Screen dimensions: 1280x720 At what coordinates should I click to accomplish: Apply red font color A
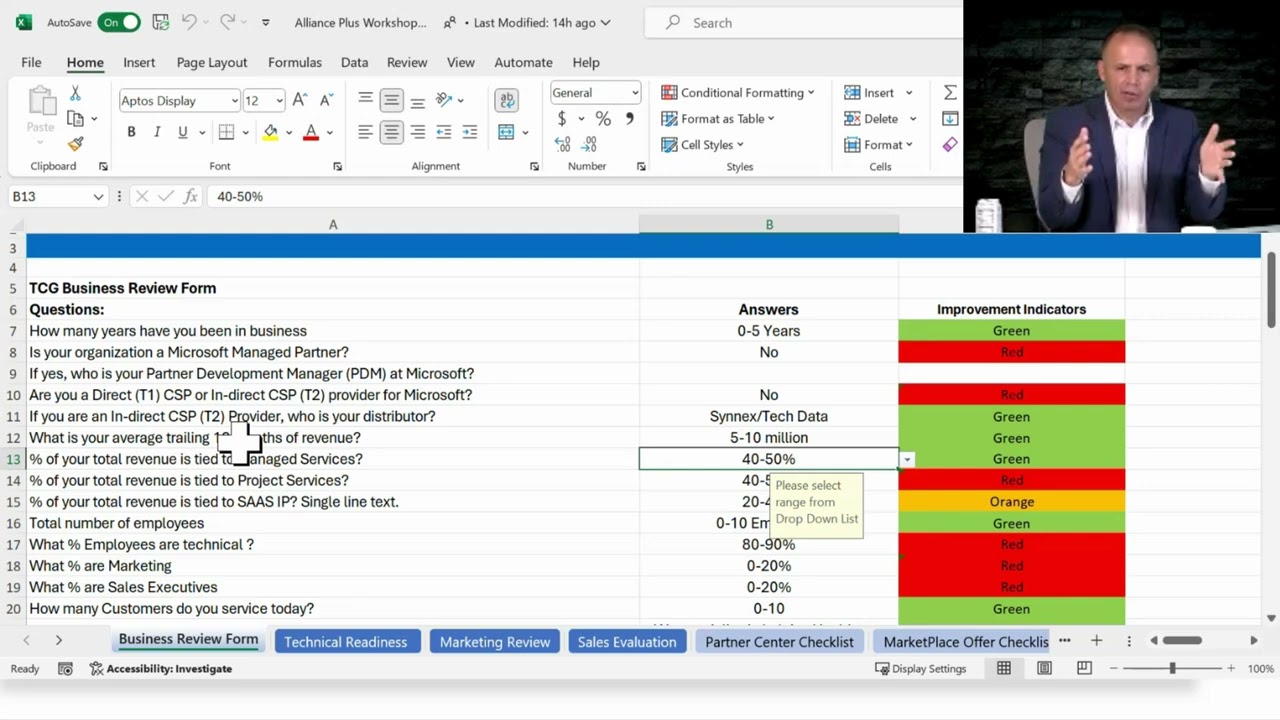311,132
